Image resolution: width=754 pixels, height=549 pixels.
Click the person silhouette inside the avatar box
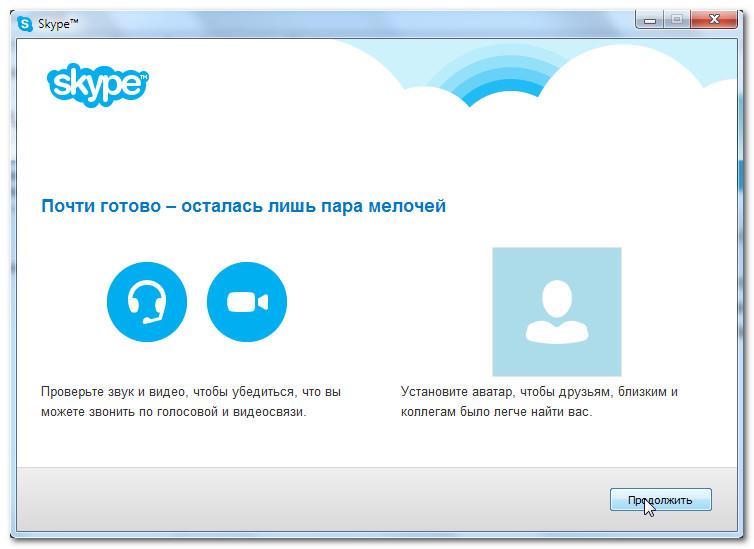point(556,313)
